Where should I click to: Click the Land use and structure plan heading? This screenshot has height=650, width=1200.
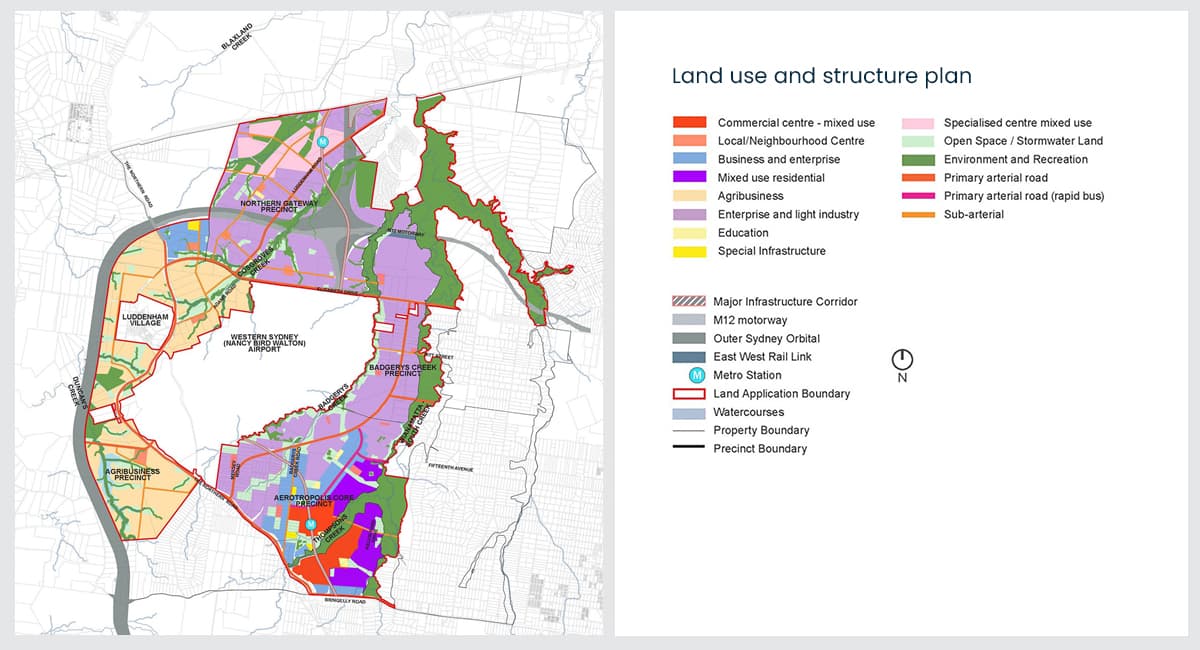821,76
